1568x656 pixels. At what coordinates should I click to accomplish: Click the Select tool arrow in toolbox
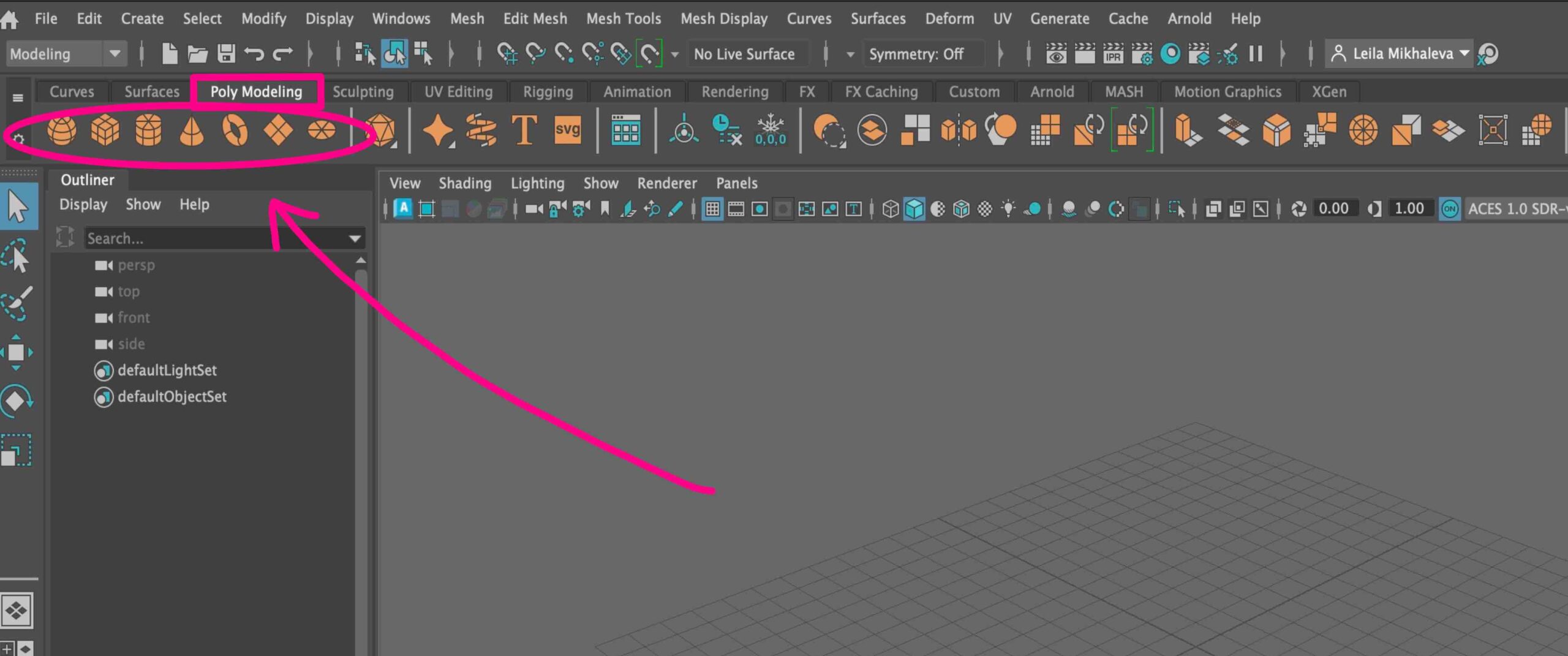[18, 206]
